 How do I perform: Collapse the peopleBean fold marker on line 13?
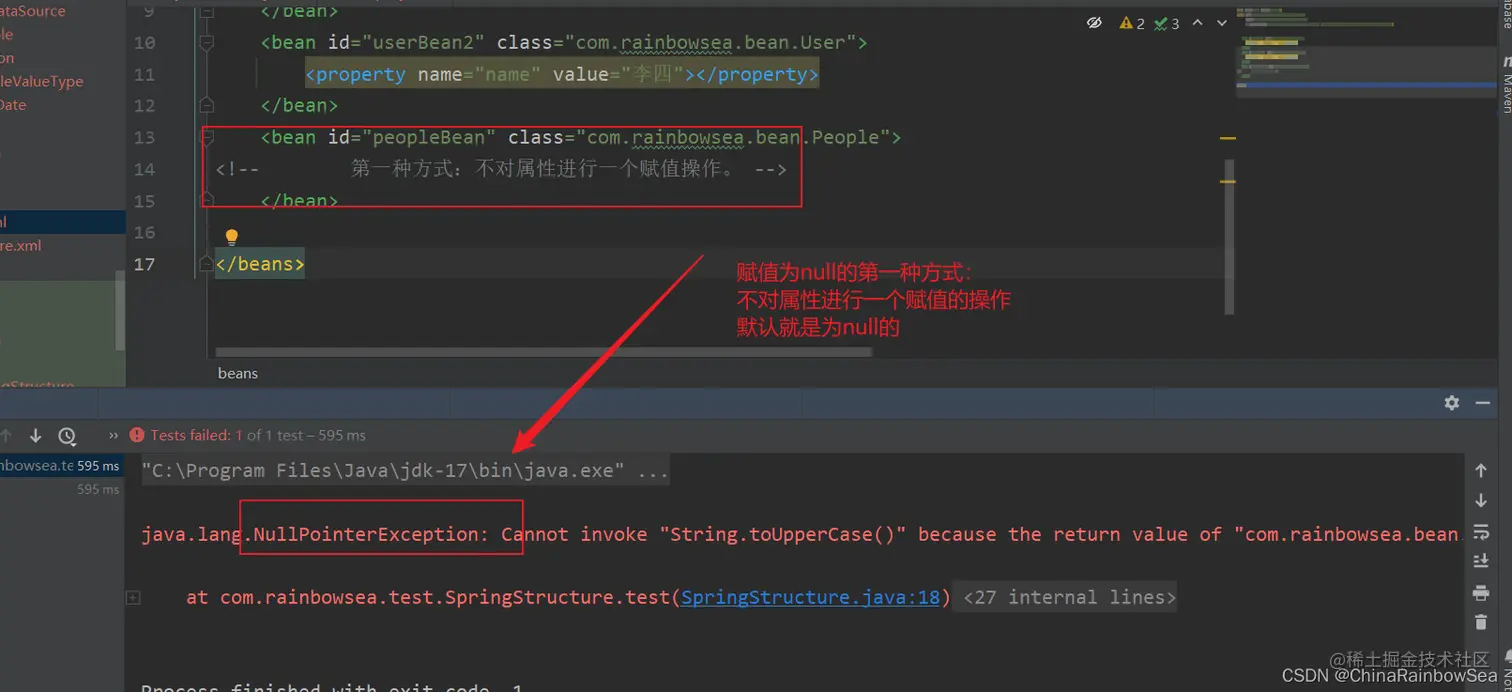click(x=207, y=137)
